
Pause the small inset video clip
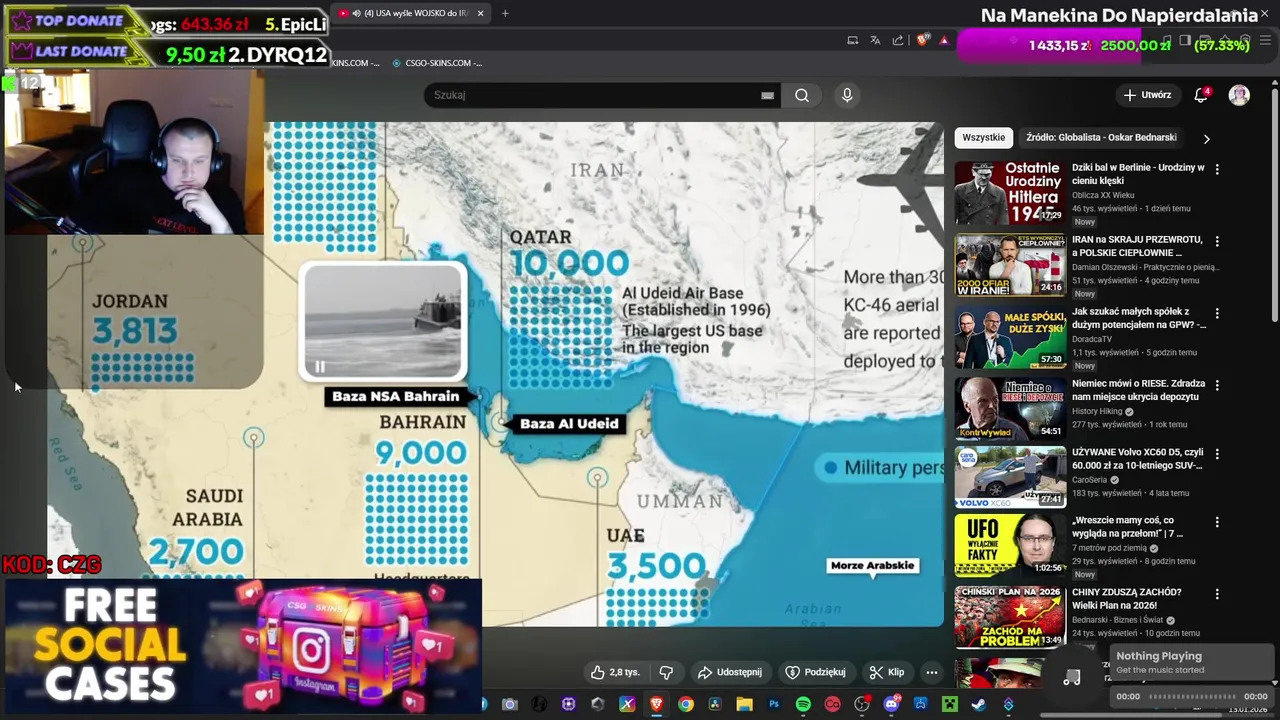(x=320, y=366)
